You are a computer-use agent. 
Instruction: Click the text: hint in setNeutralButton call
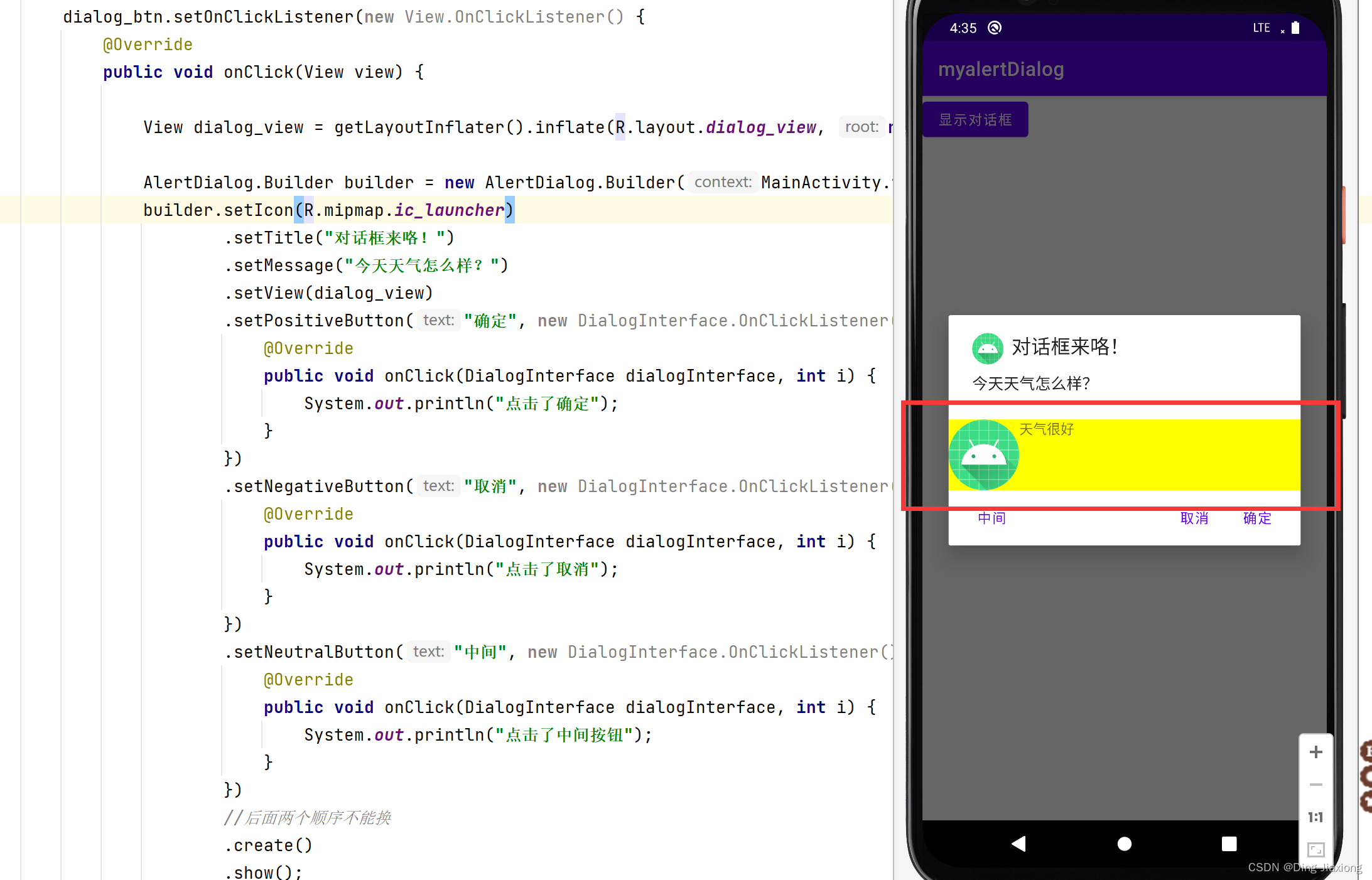tap(428, 652)
